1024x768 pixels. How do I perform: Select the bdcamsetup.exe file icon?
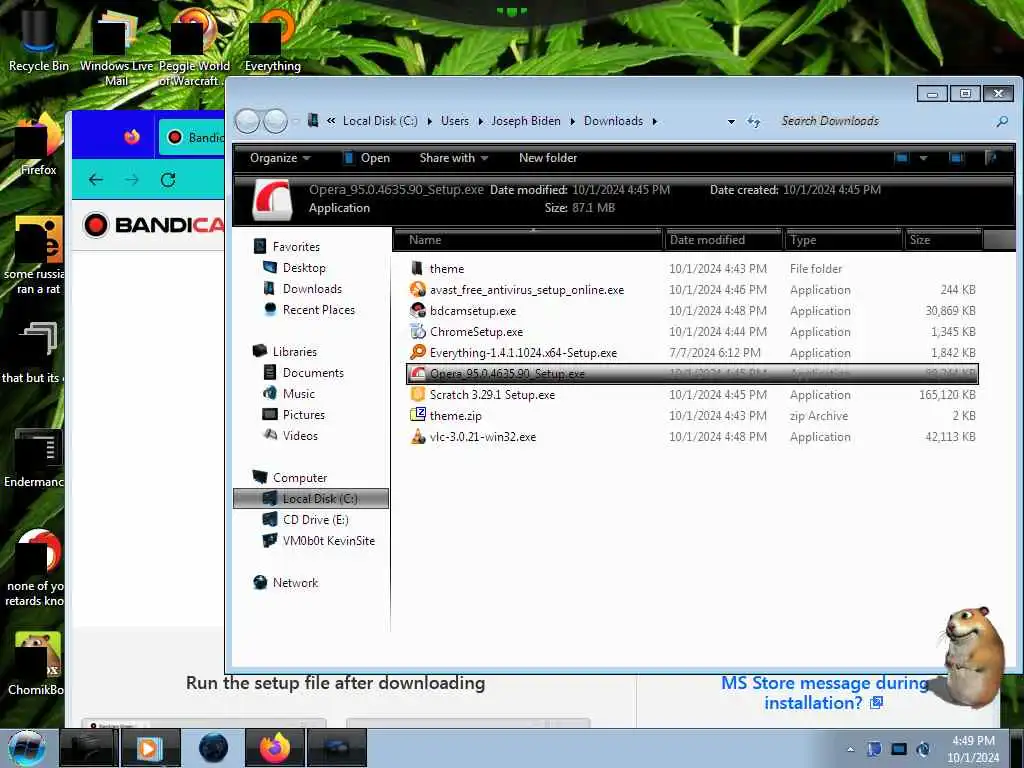pyautogui.click(x=418, y=310)
